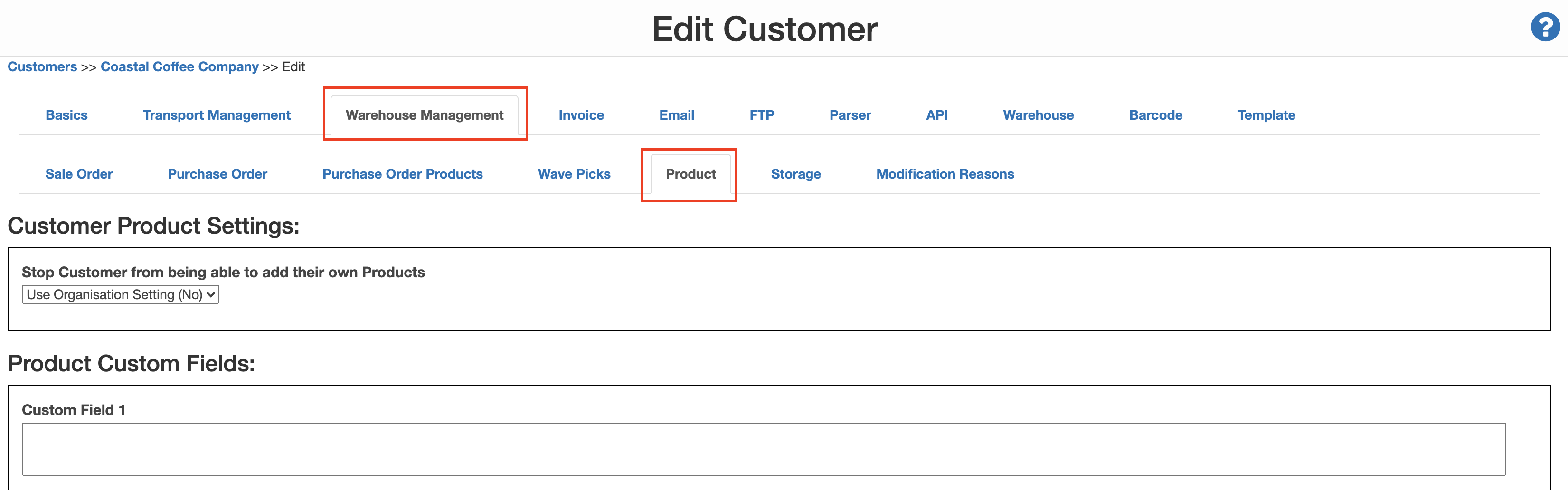This screenshot has height=490, width=1568.
Task: Open the customer products setting dropdown
Action: point(120,294)
